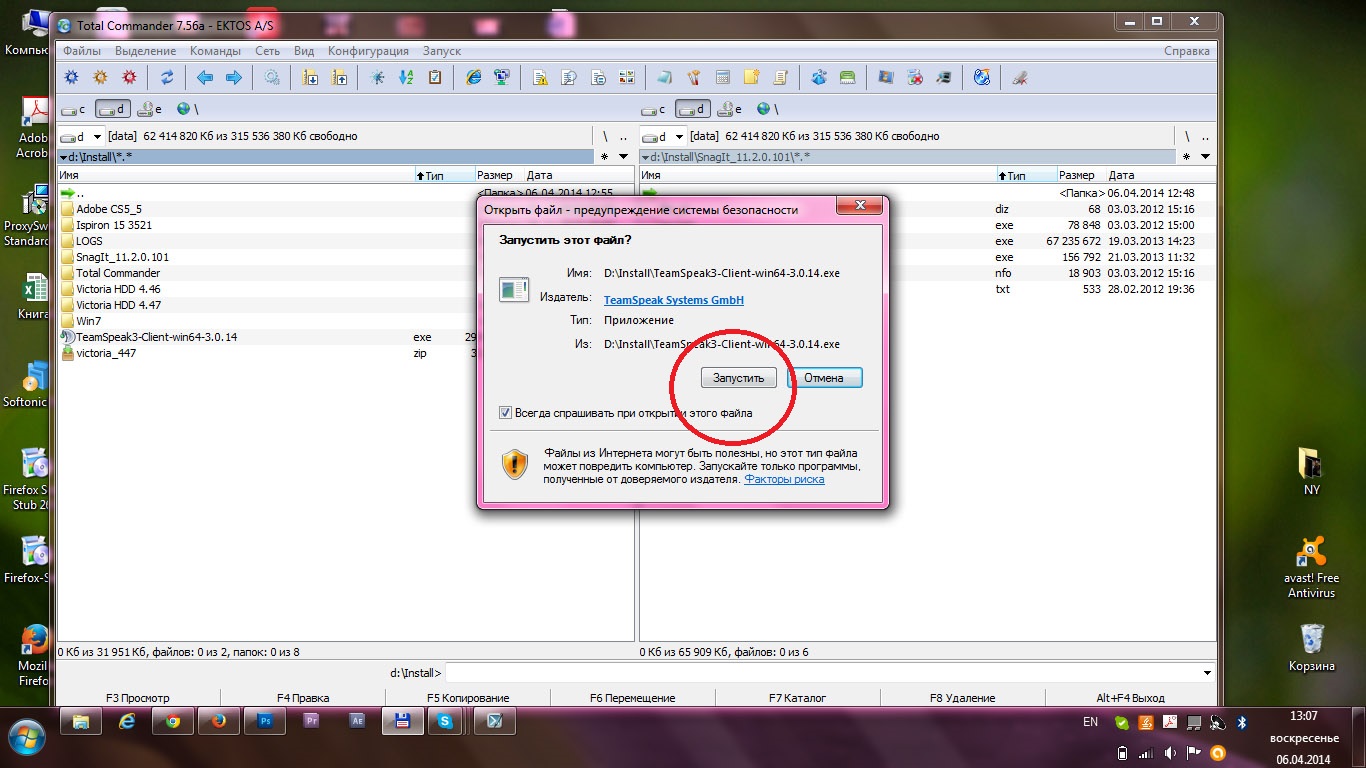The image size is (1366, 768).
Task: Click the A-Z sort toolbar icon
Action: [x=406, y=77]
